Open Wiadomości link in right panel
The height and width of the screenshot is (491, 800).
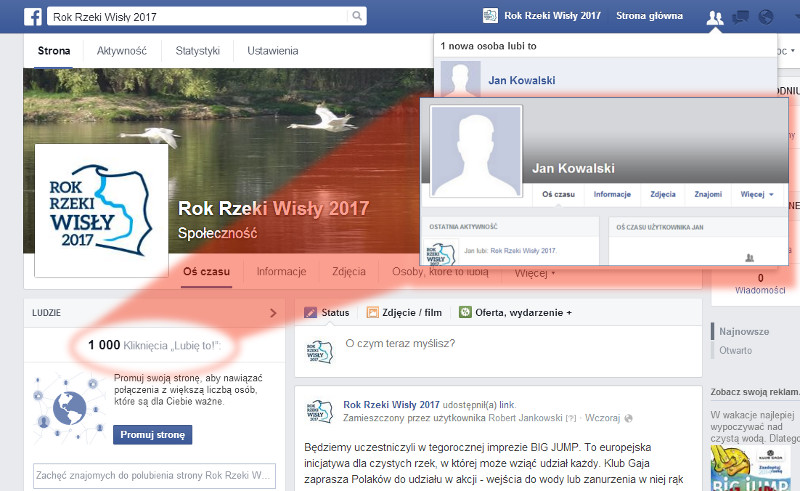[x=760, y=290]
